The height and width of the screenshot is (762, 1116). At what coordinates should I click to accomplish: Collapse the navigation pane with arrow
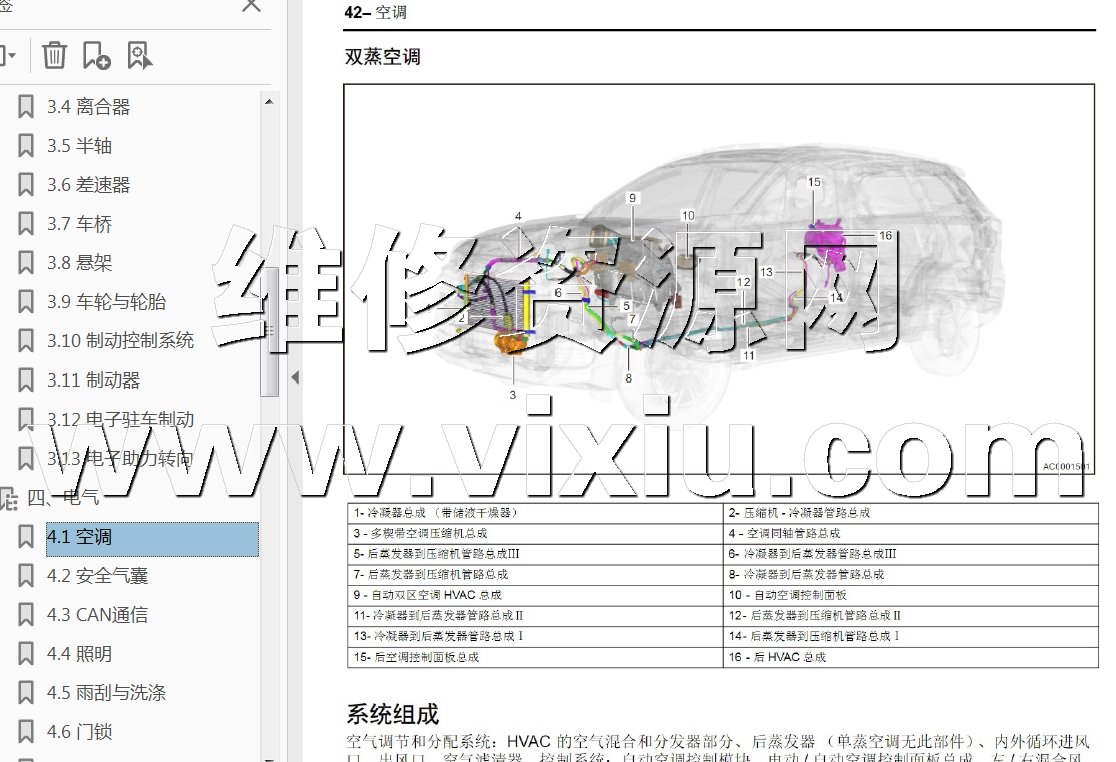point(294,377)
